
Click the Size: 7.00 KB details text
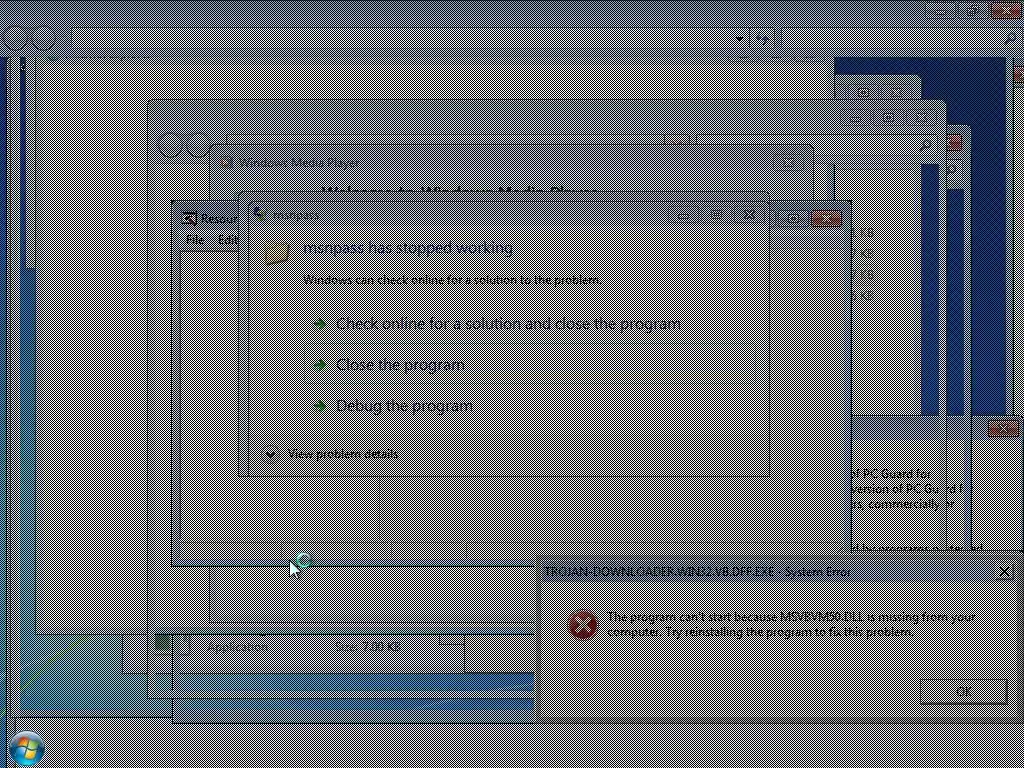(368, 647)
